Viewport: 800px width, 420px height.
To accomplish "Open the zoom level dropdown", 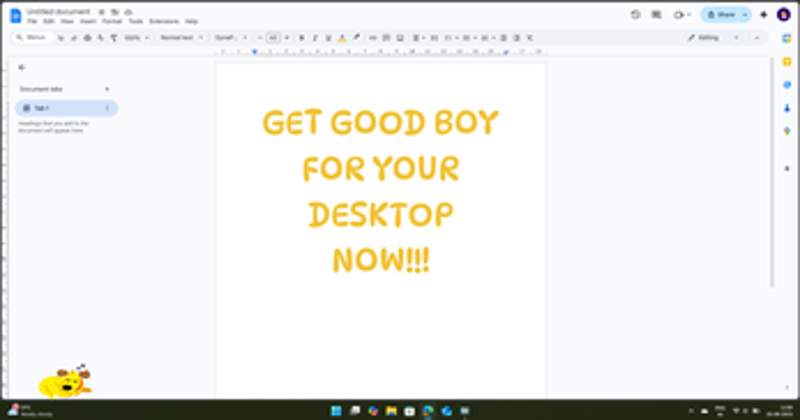I will click(137, 38).
